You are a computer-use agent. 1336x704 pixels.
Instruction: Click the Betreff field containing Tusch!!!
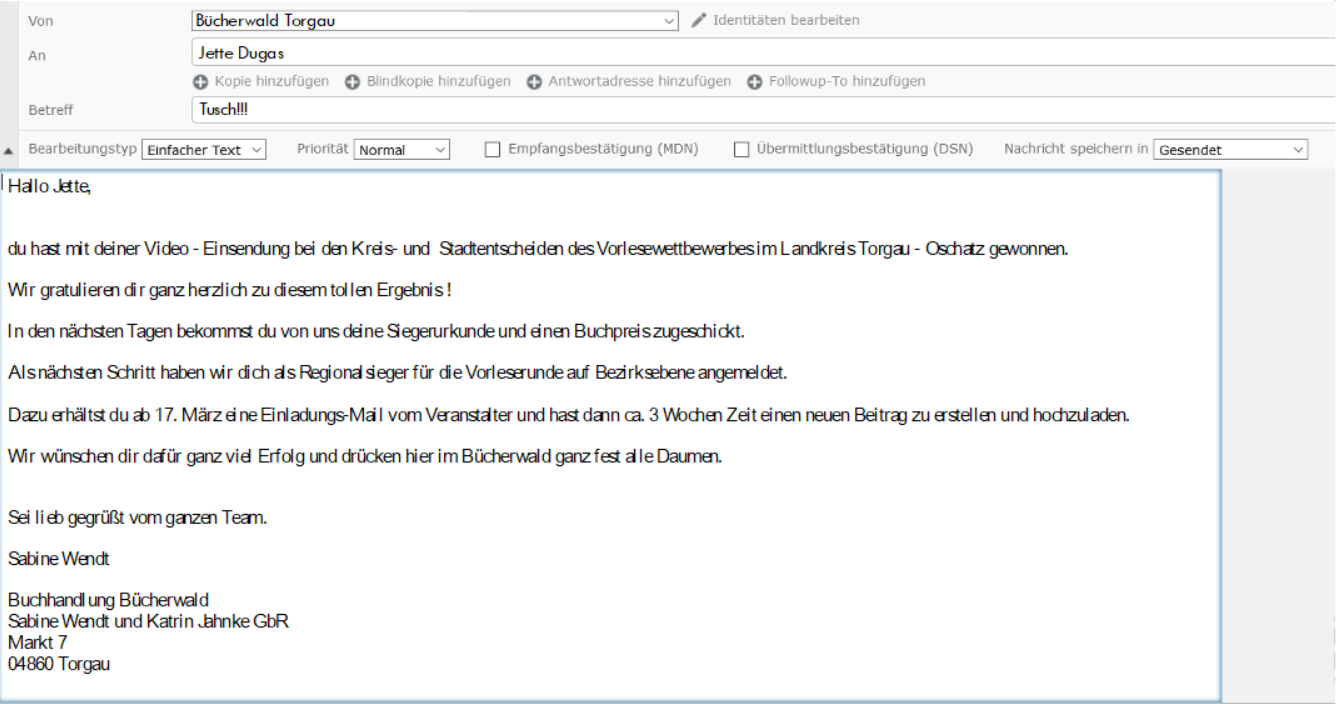tap(763, 110)
